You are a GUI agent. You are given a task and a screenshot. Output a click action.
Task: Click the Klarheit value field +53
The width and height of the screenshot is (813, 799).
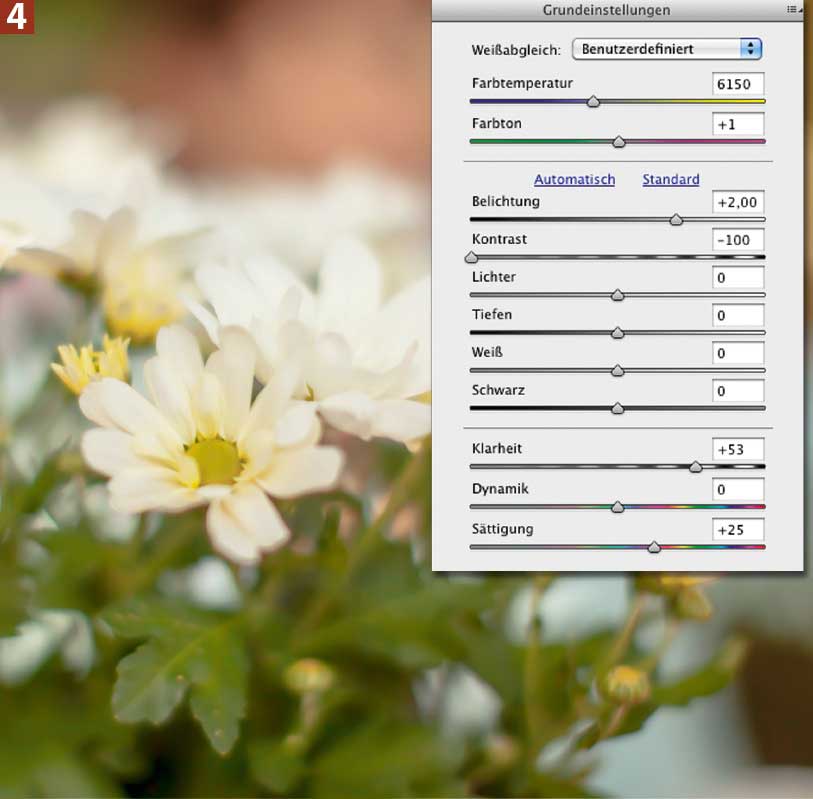pyautogui.click(x=738, y=450)
